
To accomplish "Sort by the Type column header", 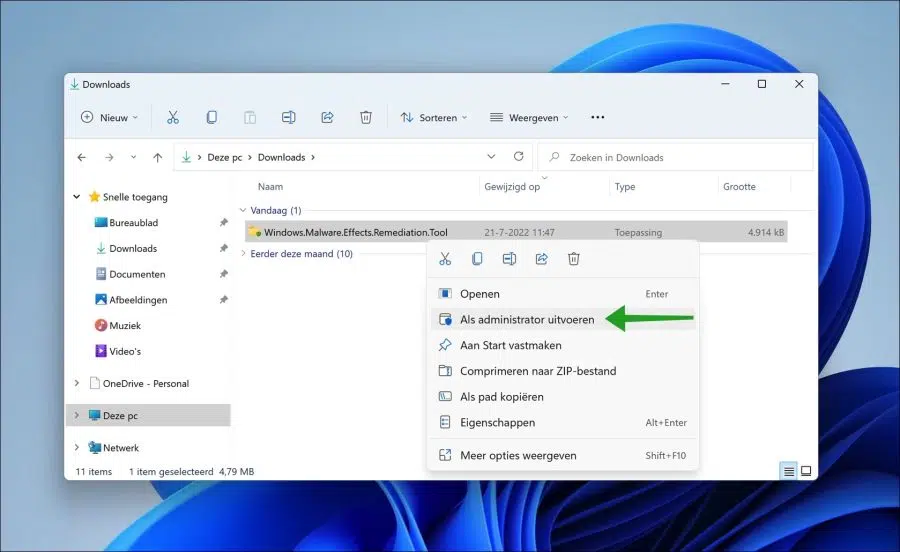I will click(624, 186).
